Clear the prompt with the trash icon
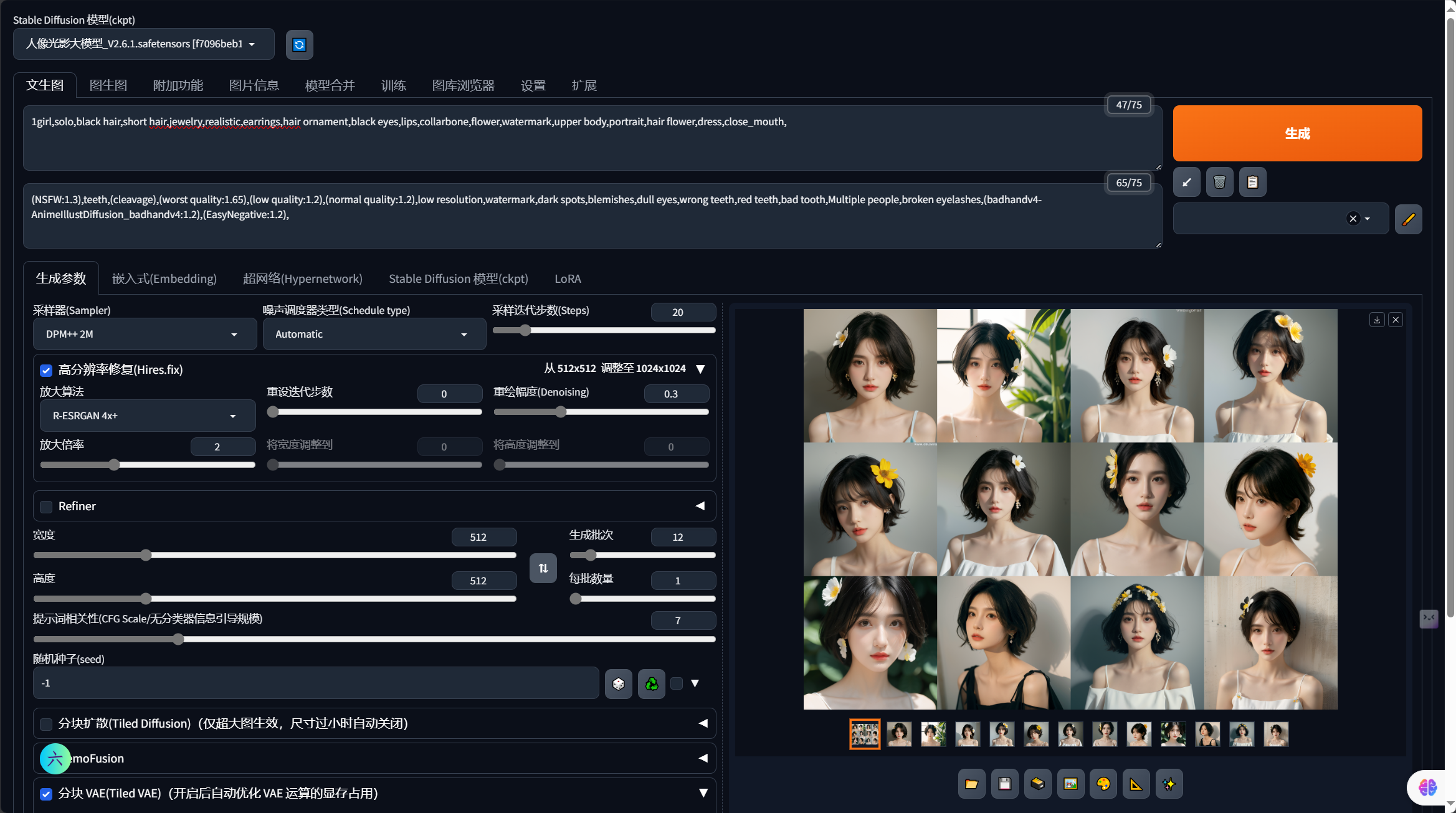Screen dimensions: 1456x813 [x=1219, y=183]
